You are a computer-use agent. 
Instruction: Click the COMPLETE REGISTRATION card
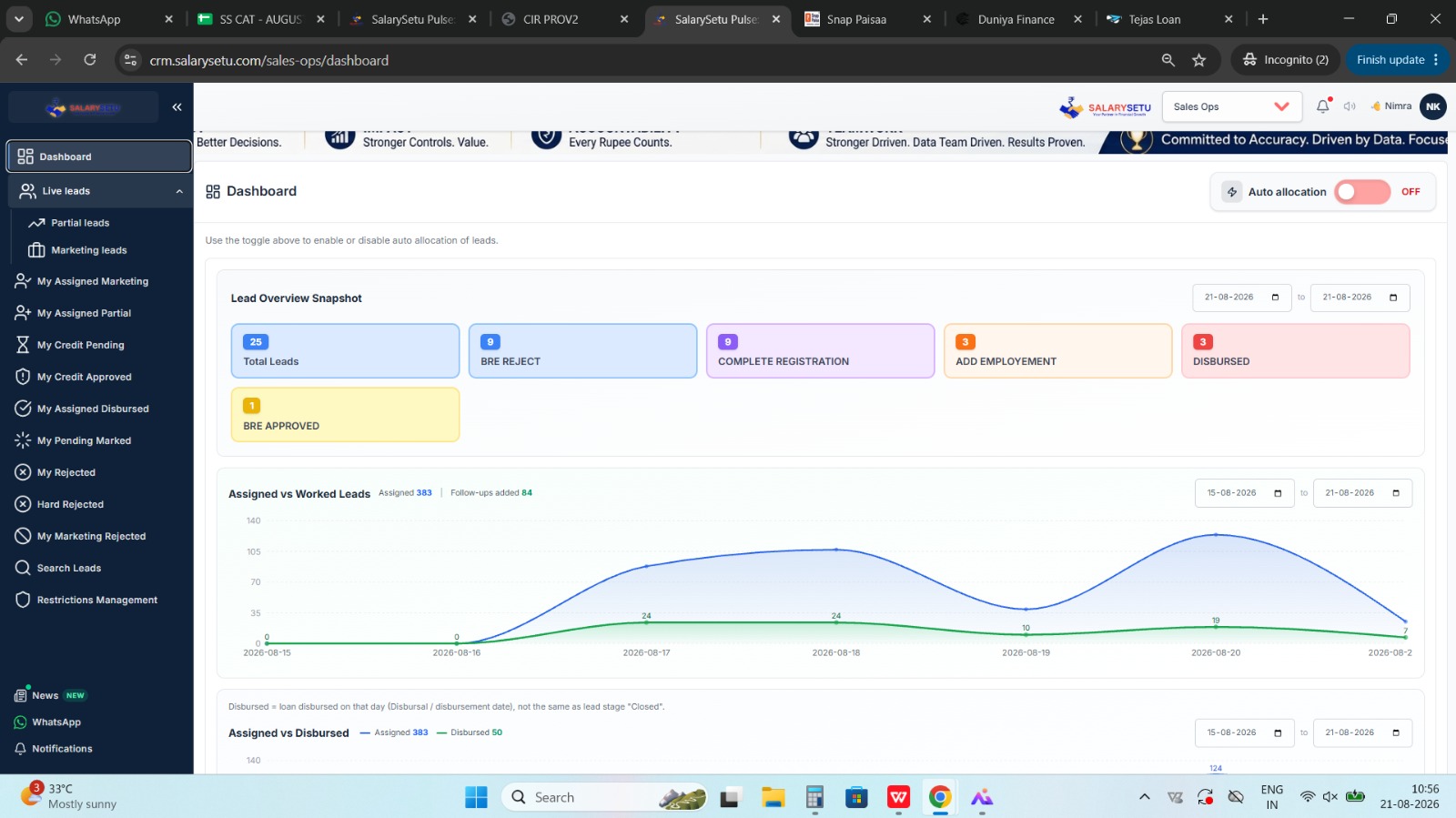pos(820,351)
